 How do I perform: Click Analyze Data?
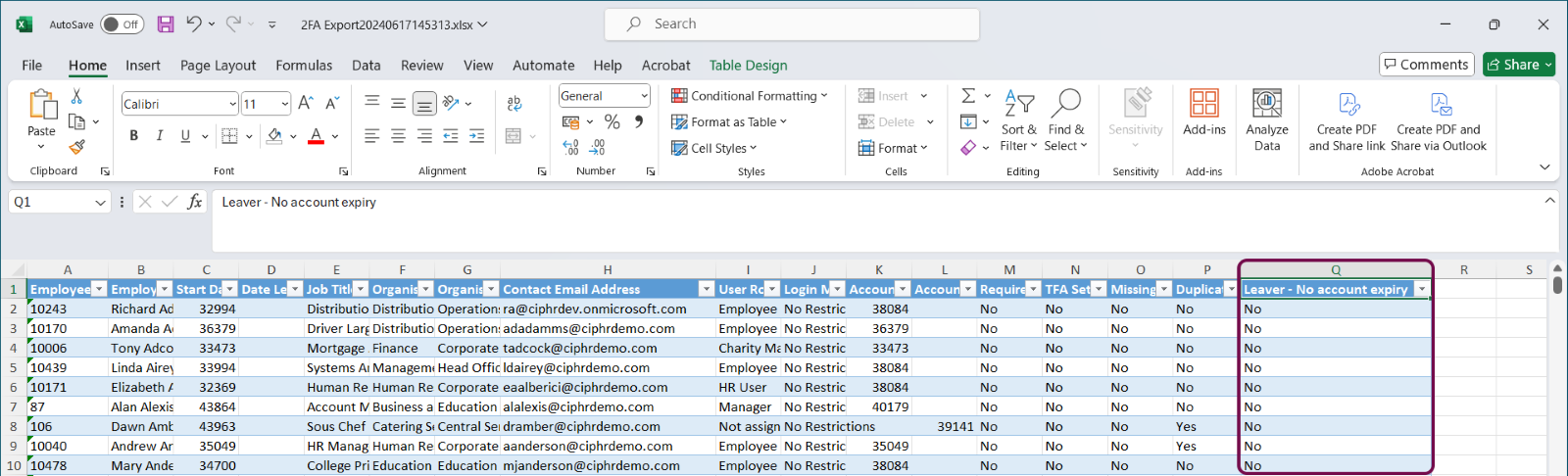pos(1267,119)
